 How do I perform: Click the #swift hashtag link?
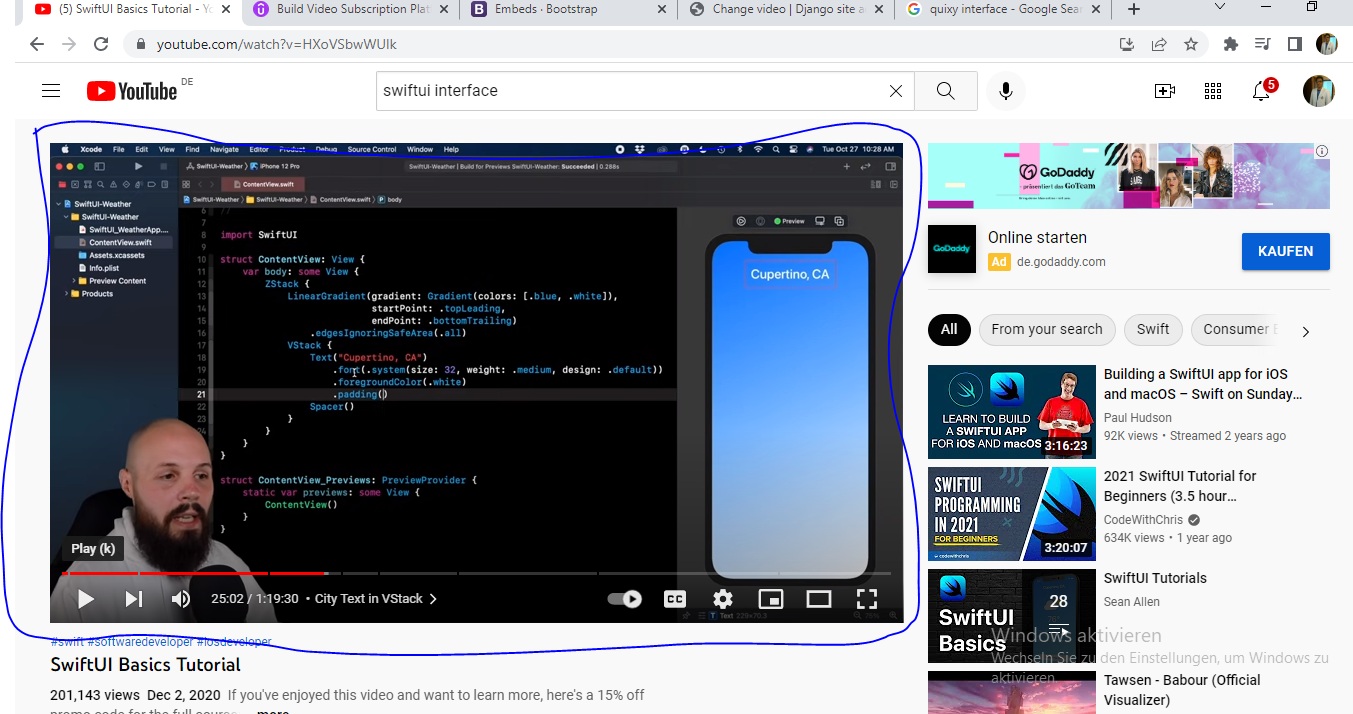[x=67, y=641]
